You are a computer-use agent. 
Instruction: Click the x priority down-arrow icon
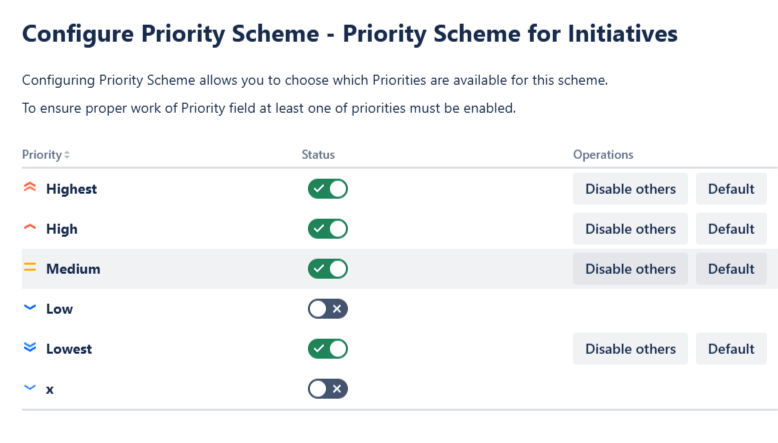(x=30, y=388)
